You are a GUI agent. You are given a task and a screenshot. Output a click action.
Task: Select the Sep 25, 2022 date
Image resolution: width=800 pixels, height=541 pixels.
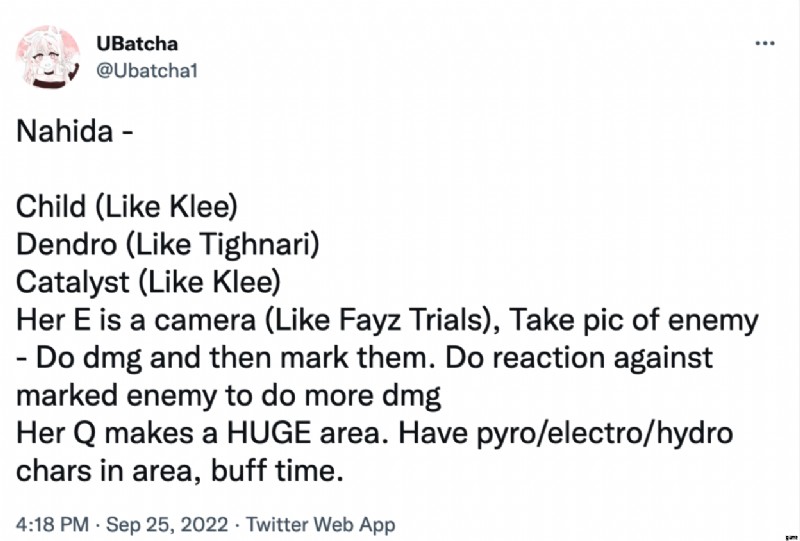(167, 524)
